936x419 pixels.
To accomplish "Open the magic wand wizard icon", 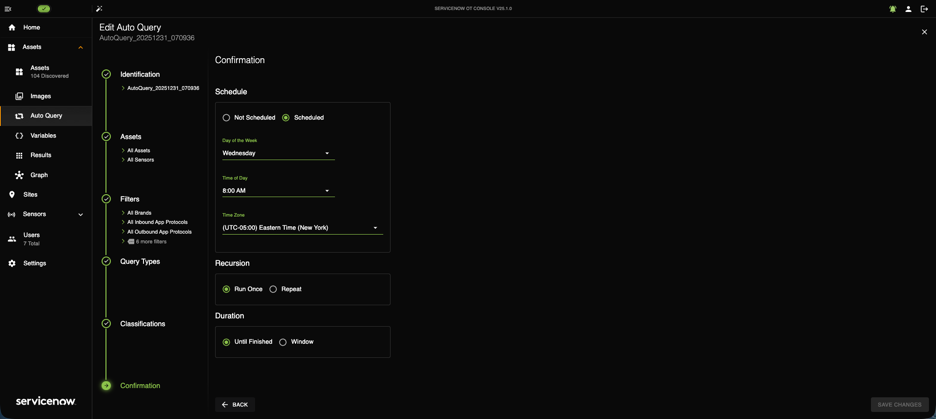I will 99,9.
